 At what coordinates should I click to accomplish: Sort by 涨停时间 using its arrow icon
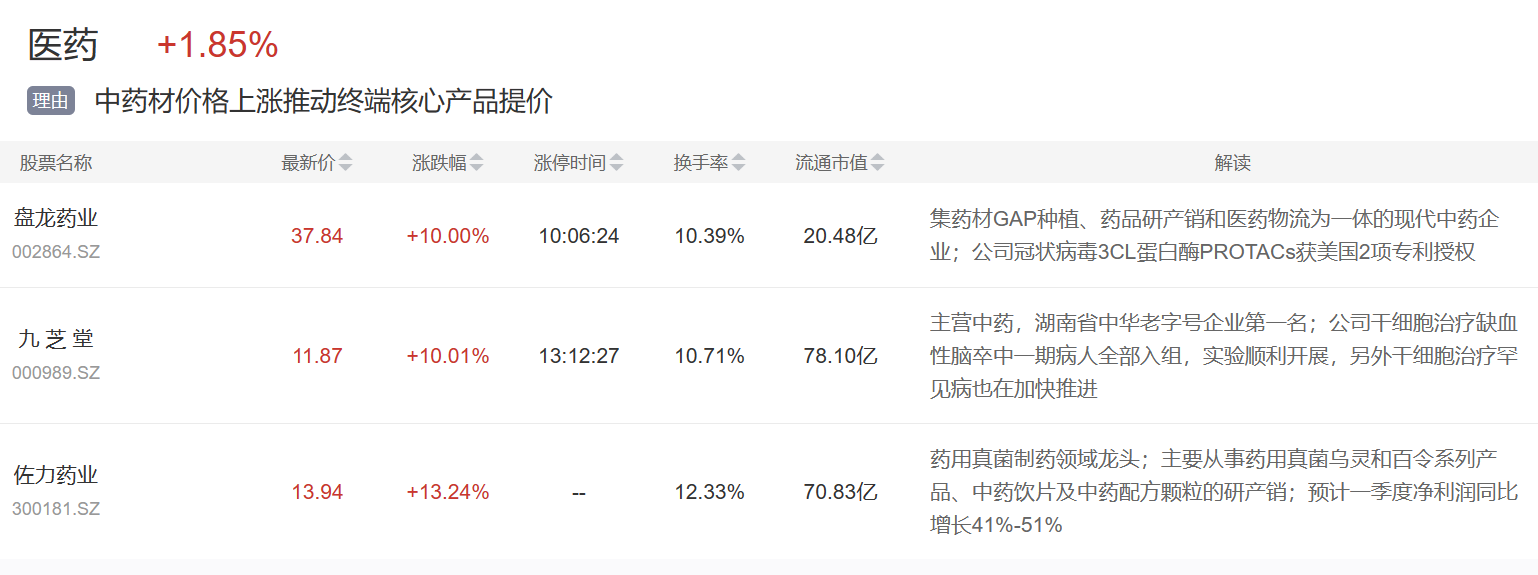616,163
